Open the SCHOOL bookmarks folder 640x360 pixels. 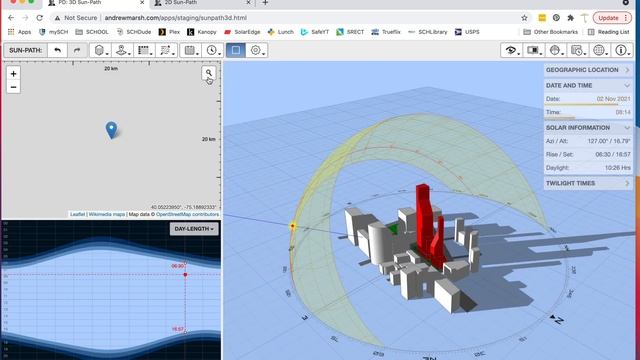[92, 32]
